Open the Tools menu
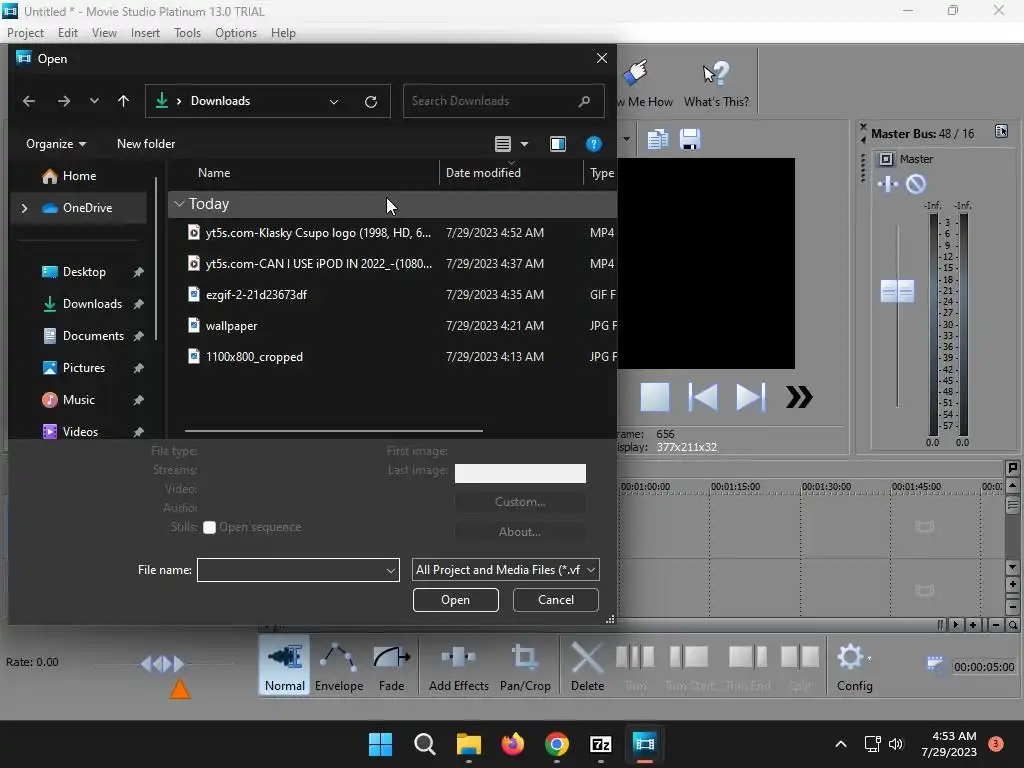1024x768 pixels. [x=187, y=33]
